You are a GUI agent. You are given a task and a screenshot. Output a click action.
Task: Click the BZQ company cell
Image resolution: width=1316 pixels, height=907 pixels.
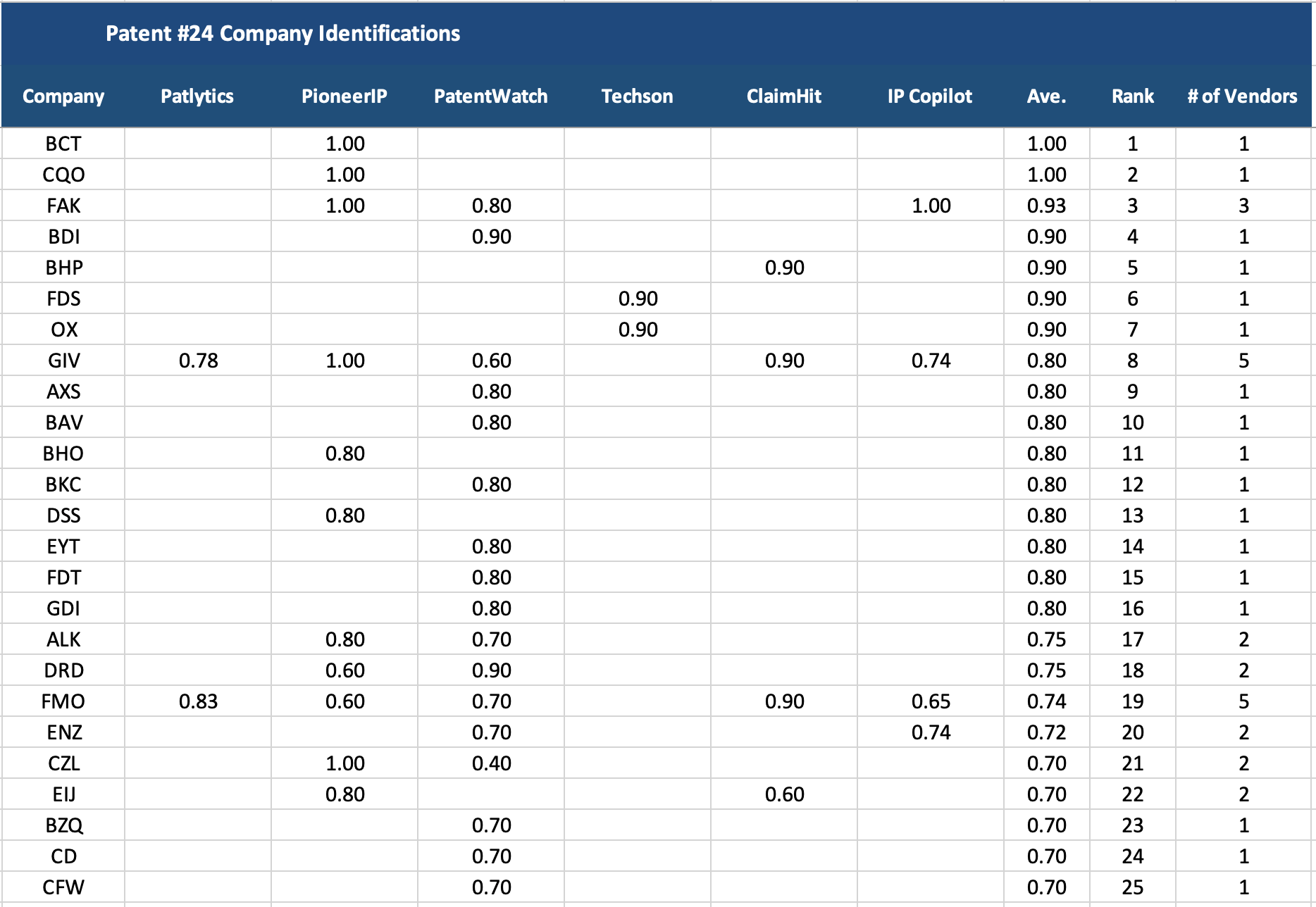(x=63, y=825)
